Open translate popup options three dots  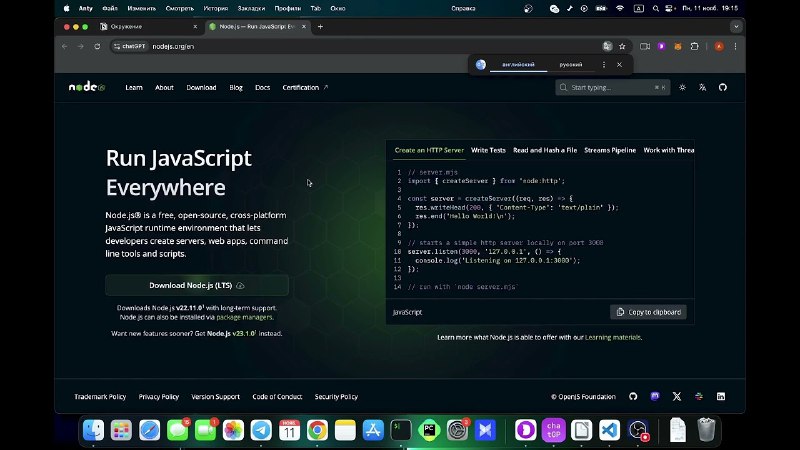tap(604, 65)
